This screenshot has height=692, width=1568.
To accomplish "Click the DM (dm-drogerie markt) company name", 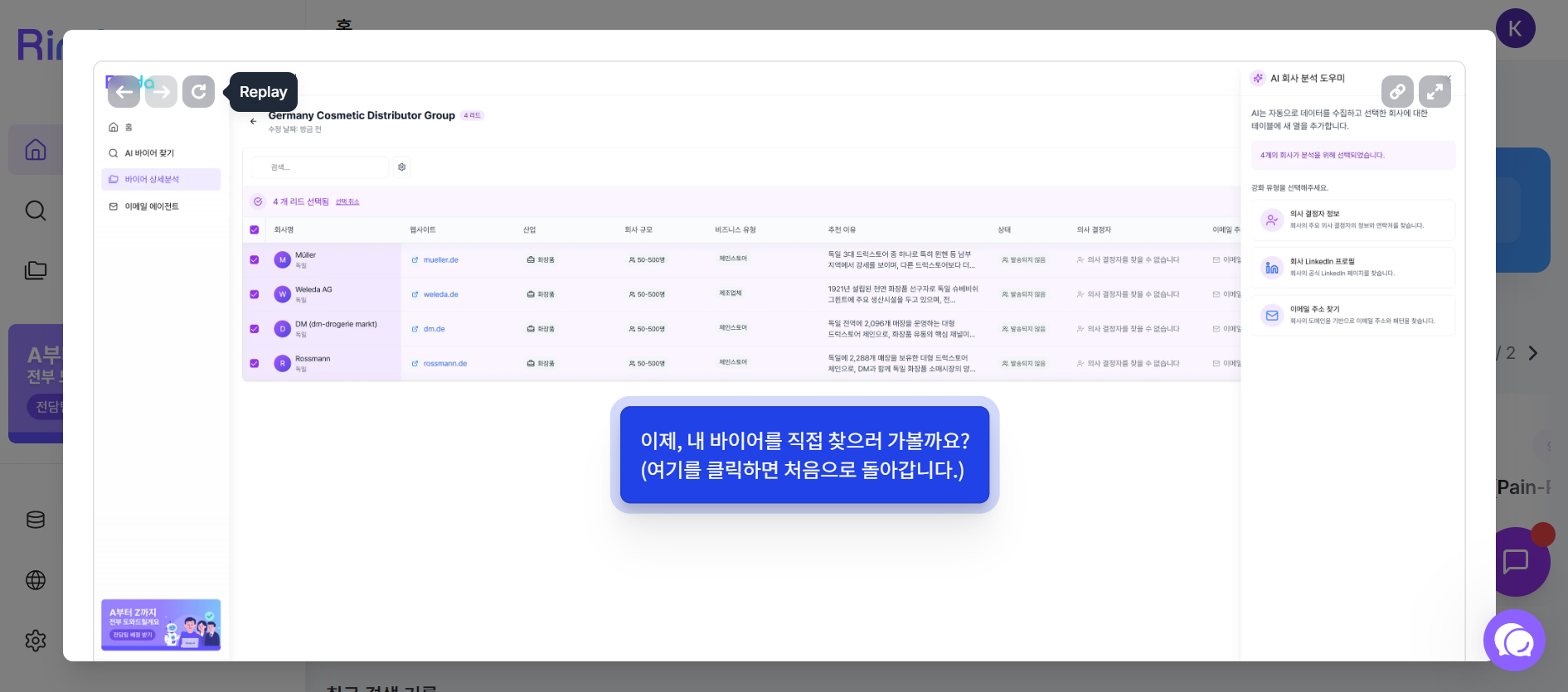I will tap(336, 324).
